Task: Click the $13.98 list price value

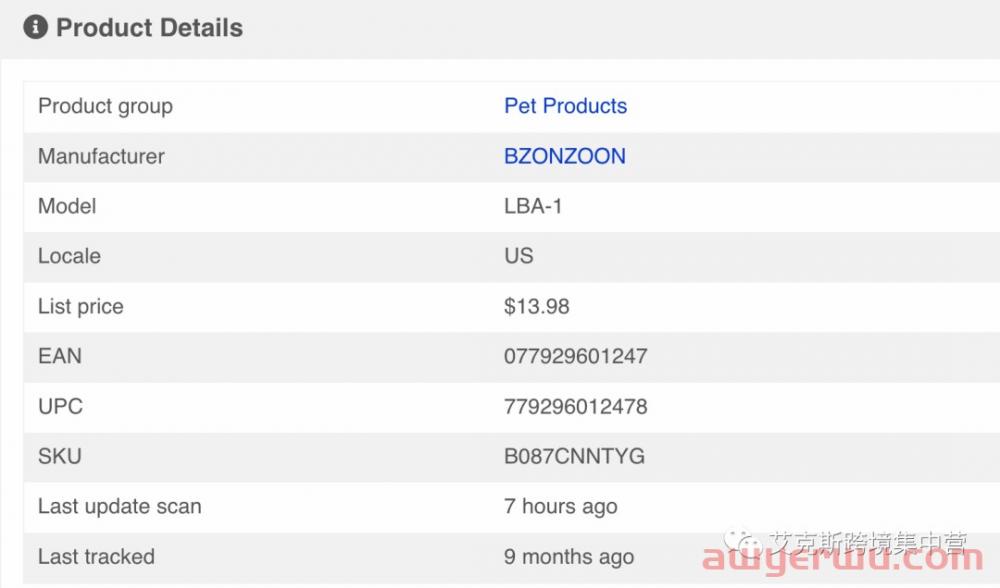Action: tap(536, 306)
